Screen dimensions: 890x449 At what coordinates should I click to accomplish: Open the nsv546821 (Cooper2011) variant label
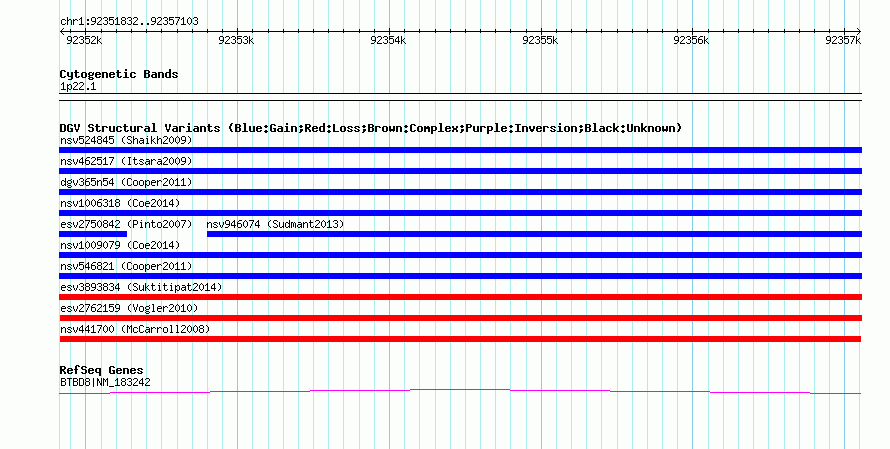[126, 266]
